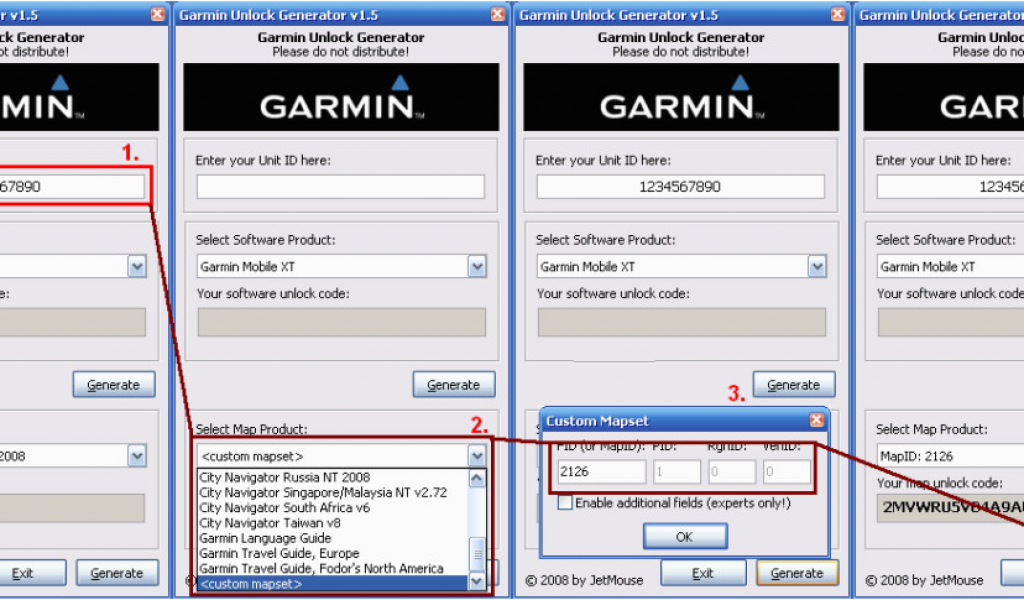Click the VenID field in Custom Mapset

click(x=787, y=471)
